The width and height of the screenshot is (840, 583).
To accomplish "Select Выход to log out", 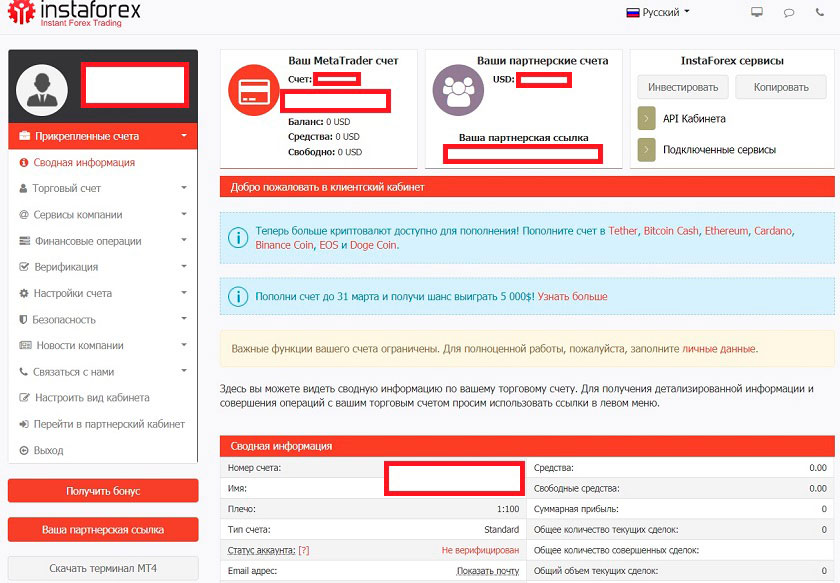I will click(x=48, y=450).
